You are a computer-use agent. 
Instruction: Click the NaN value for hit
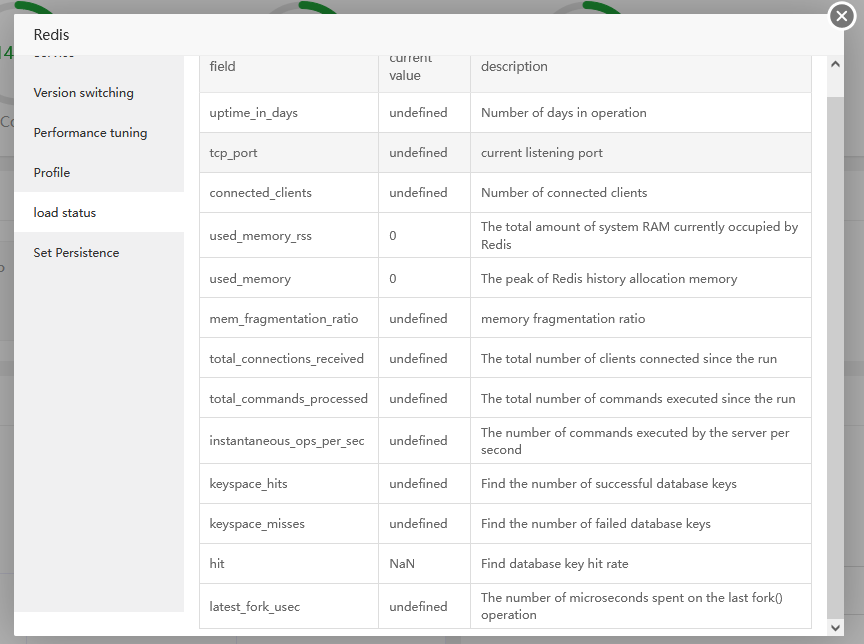[402, 564]
